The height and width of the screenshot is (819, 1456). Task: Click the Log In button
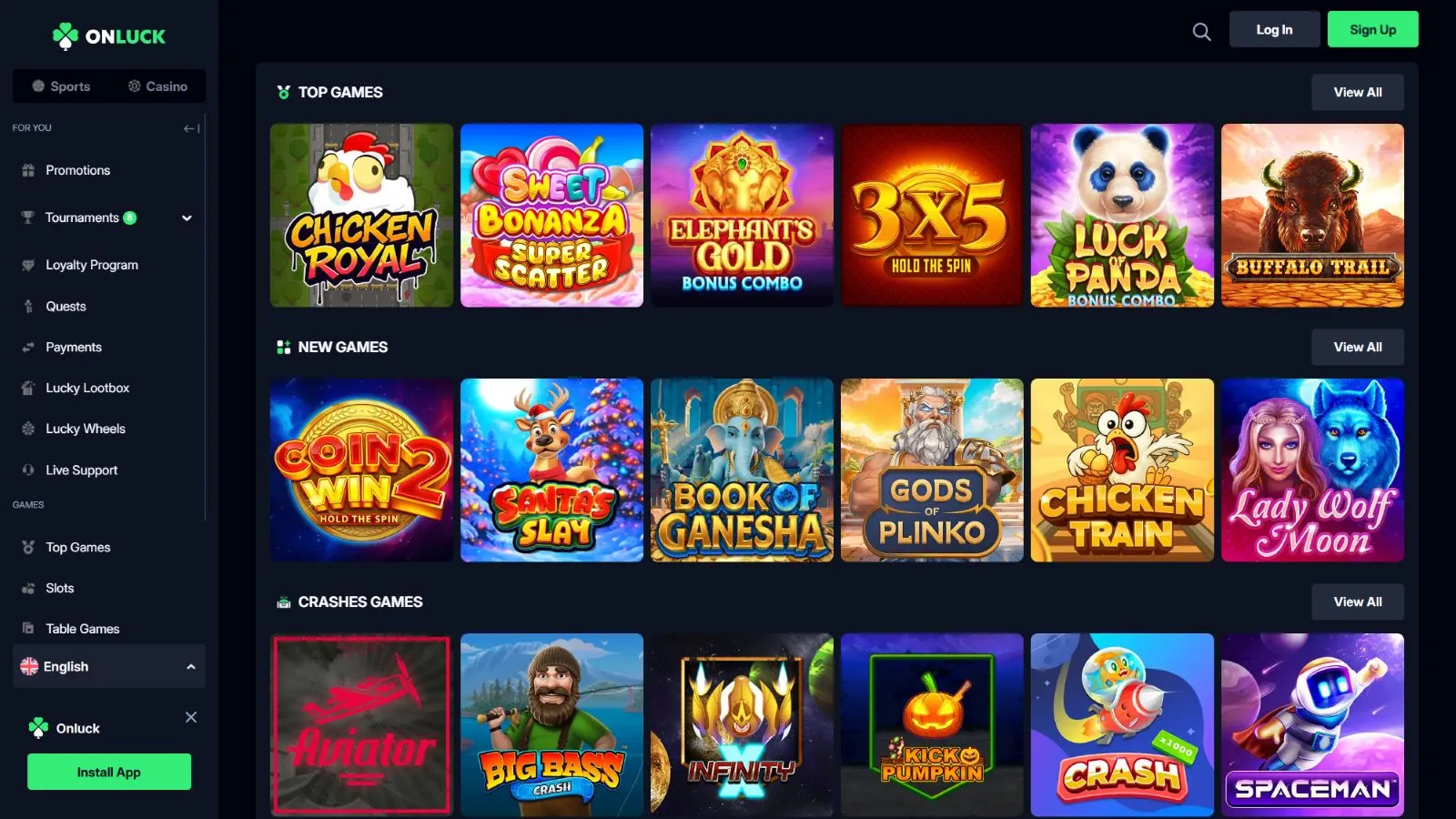(x=1274, y=29)
